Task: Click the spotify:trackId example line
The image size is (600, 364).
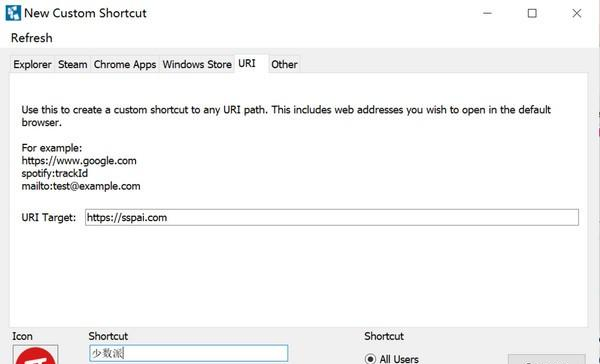Action: 55,173
